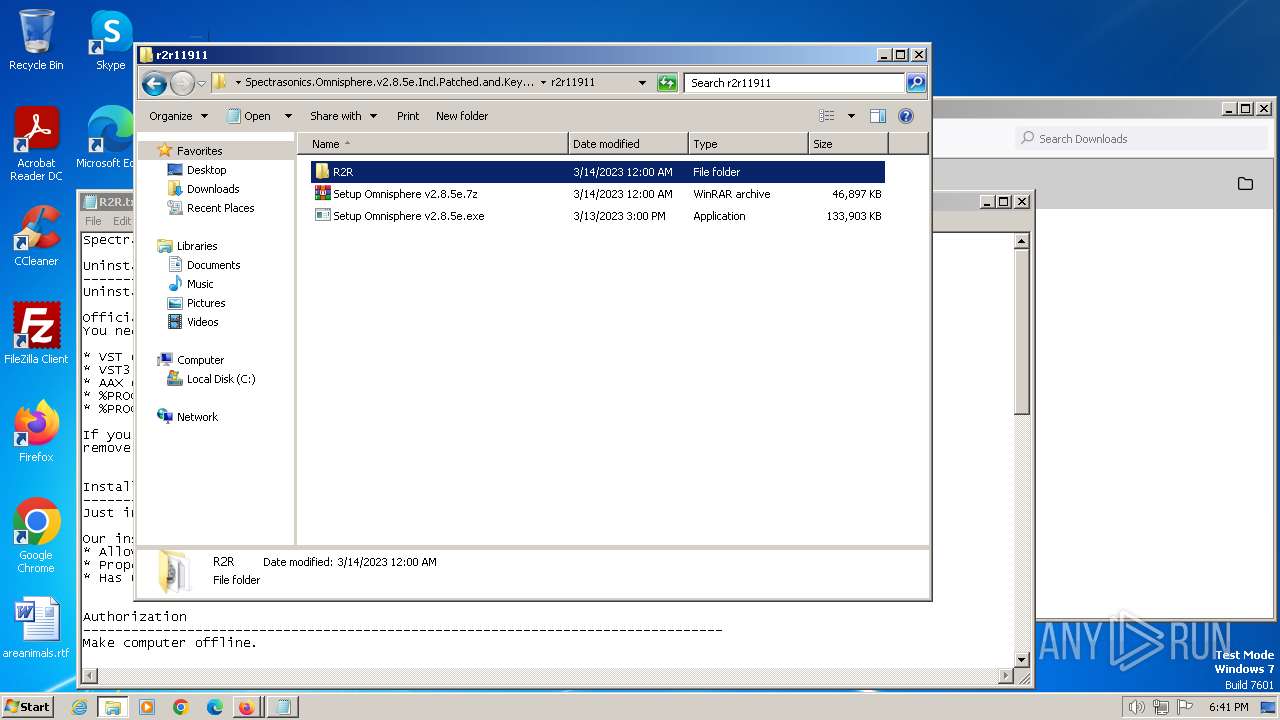This screenshot has height=720, width=1280.
Task: Open recent locations dropdown next to forward arrow
Action: point(201,83)
